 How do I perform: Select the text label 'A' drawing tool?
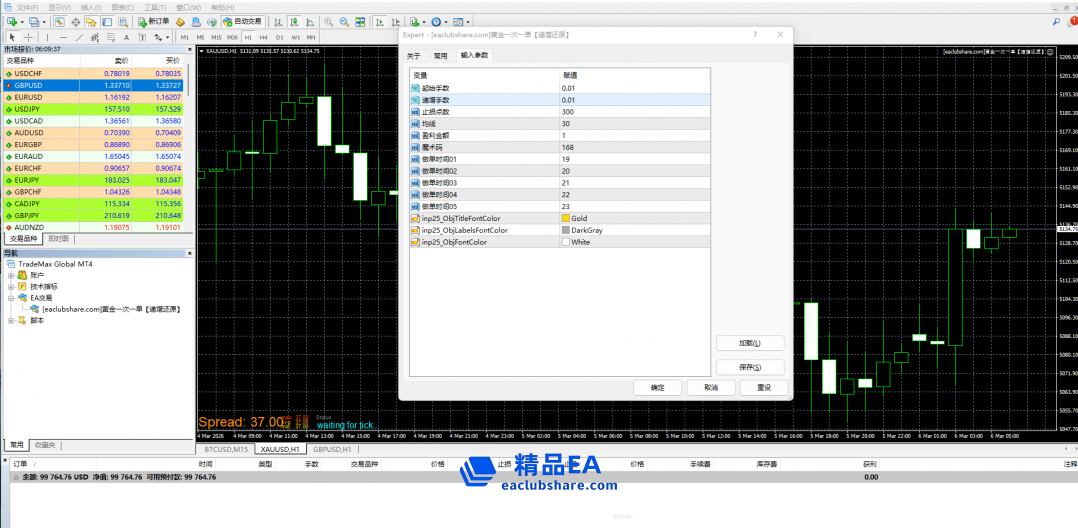(x=126, y=37)
